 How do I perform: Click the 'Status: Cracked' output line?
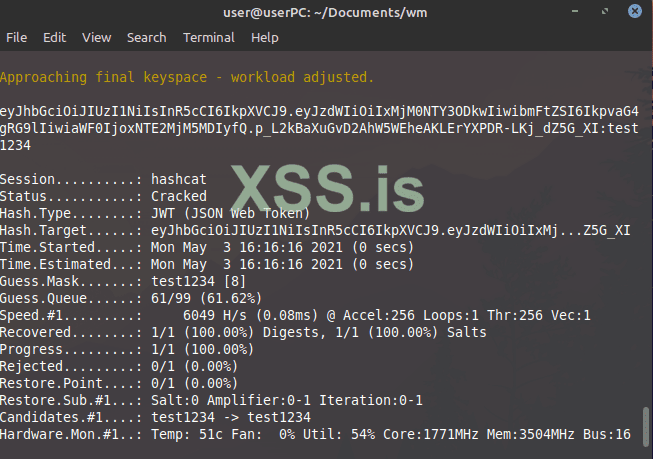(x=104, y=196)
